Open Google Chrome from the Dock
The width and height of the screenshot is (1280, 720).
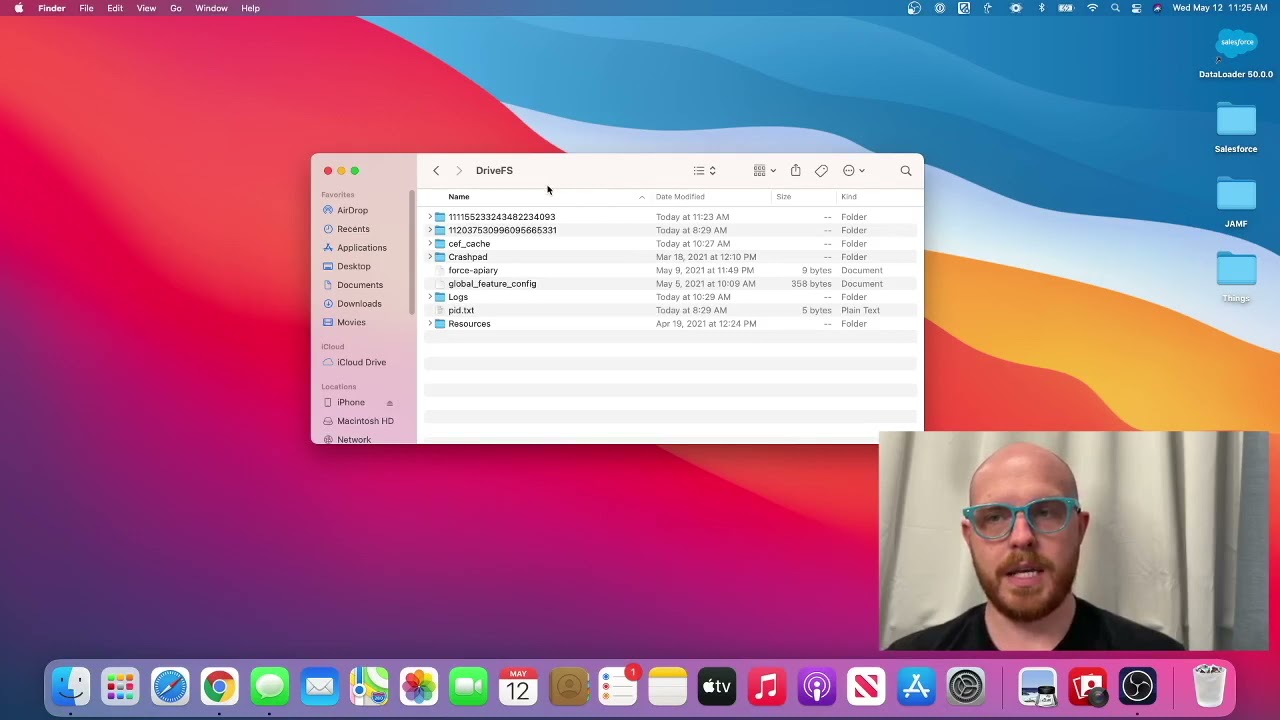[219, 687]
